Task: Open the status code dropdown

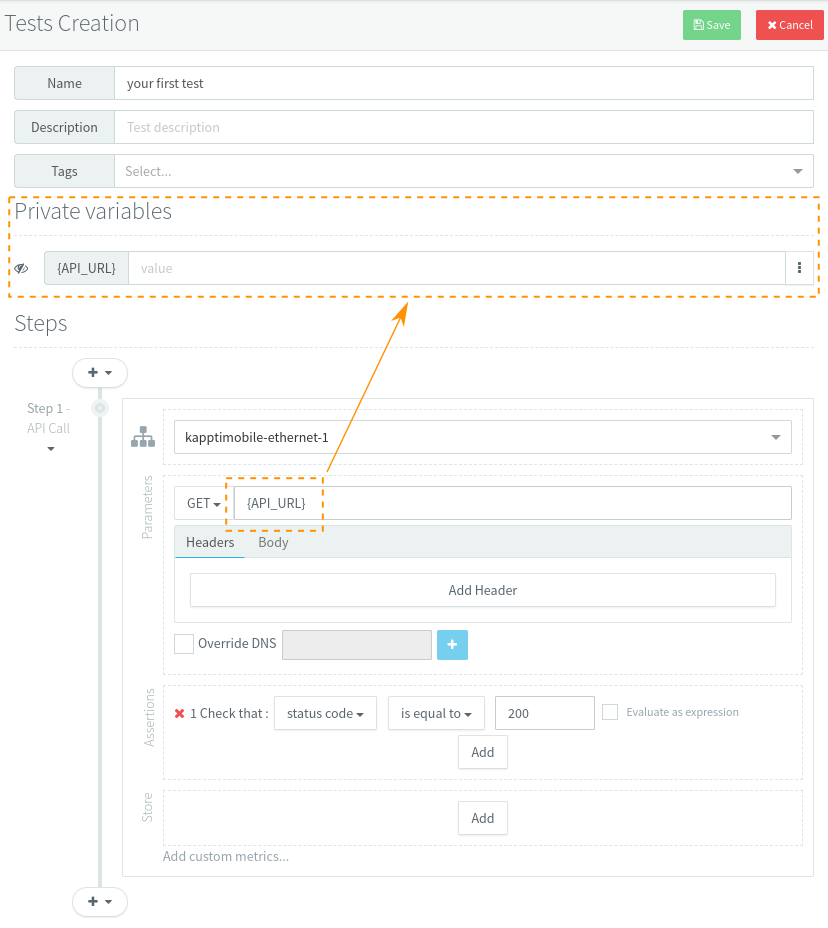Action: 325,713
